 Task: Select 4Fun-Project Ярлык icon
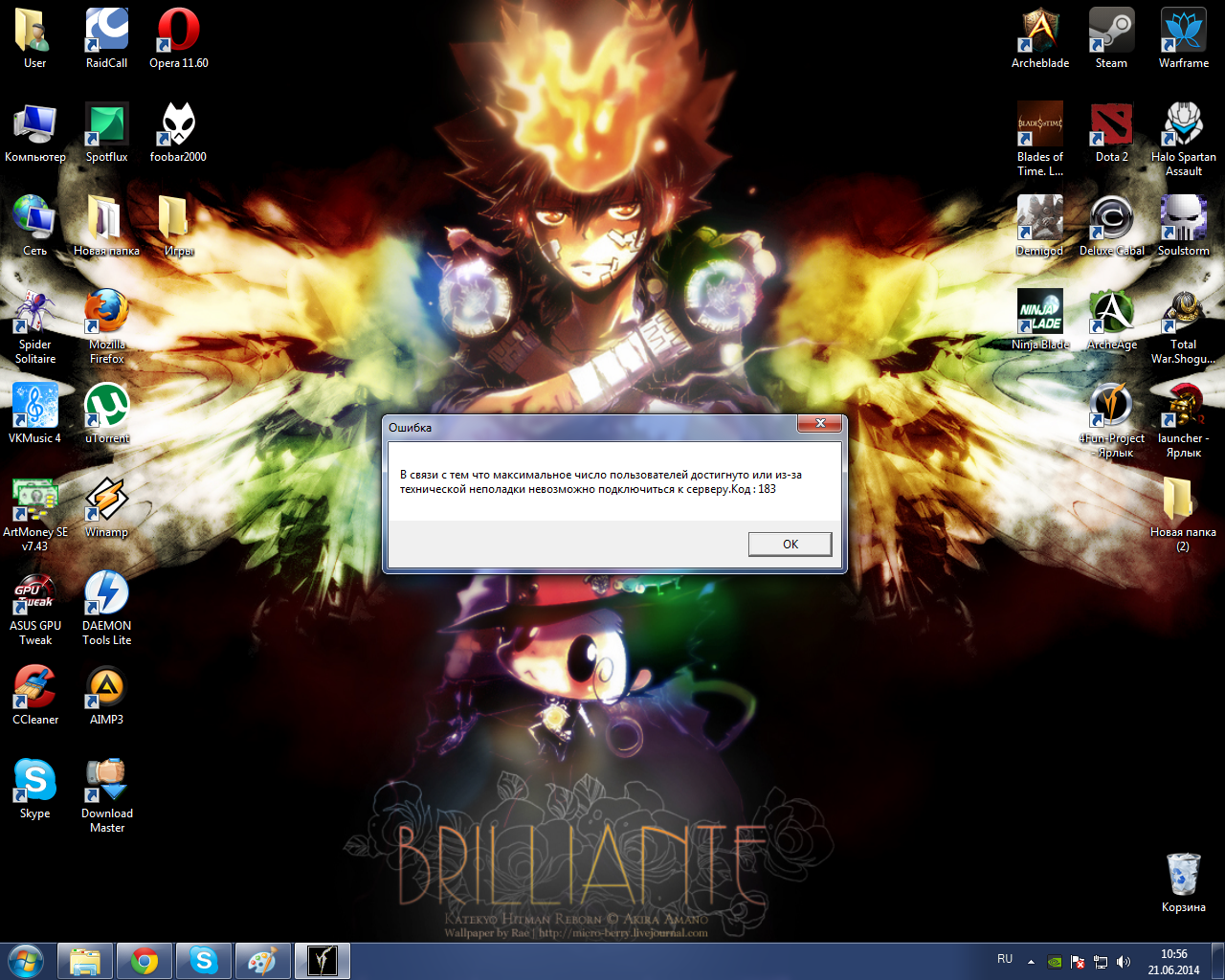point(1111,421)
